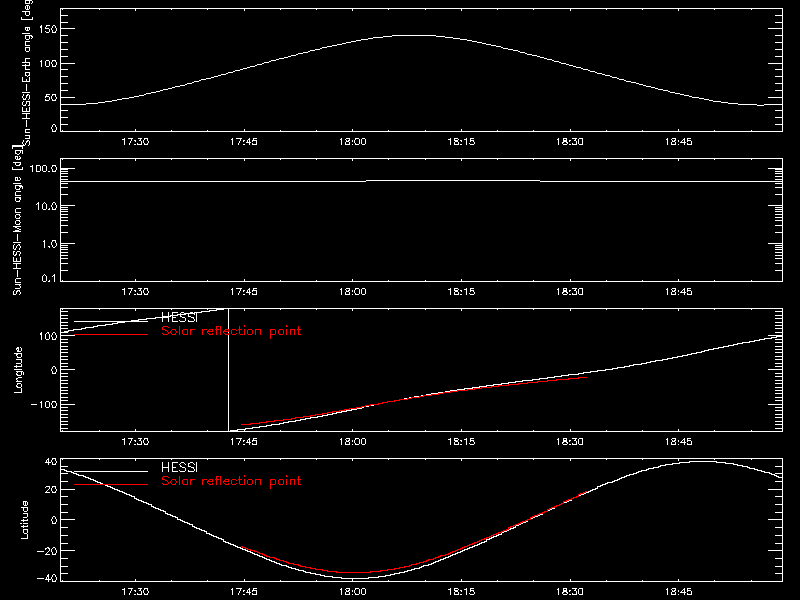The image size is (800, 600).
Task: Select the 20 tick label on Latitude plot
Action: [51, 489]
